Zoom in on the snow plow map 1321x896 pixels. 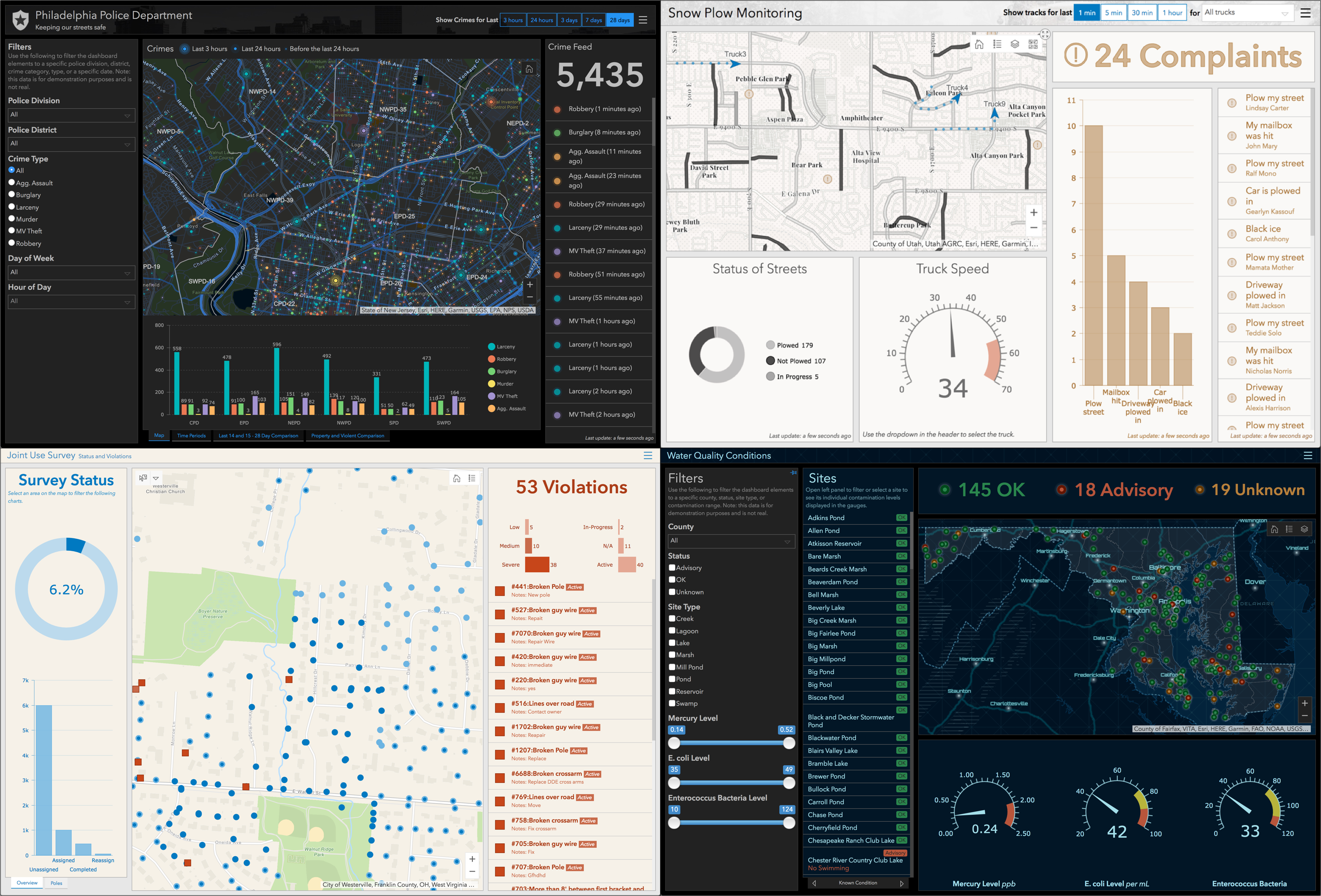pos(1033,212)
